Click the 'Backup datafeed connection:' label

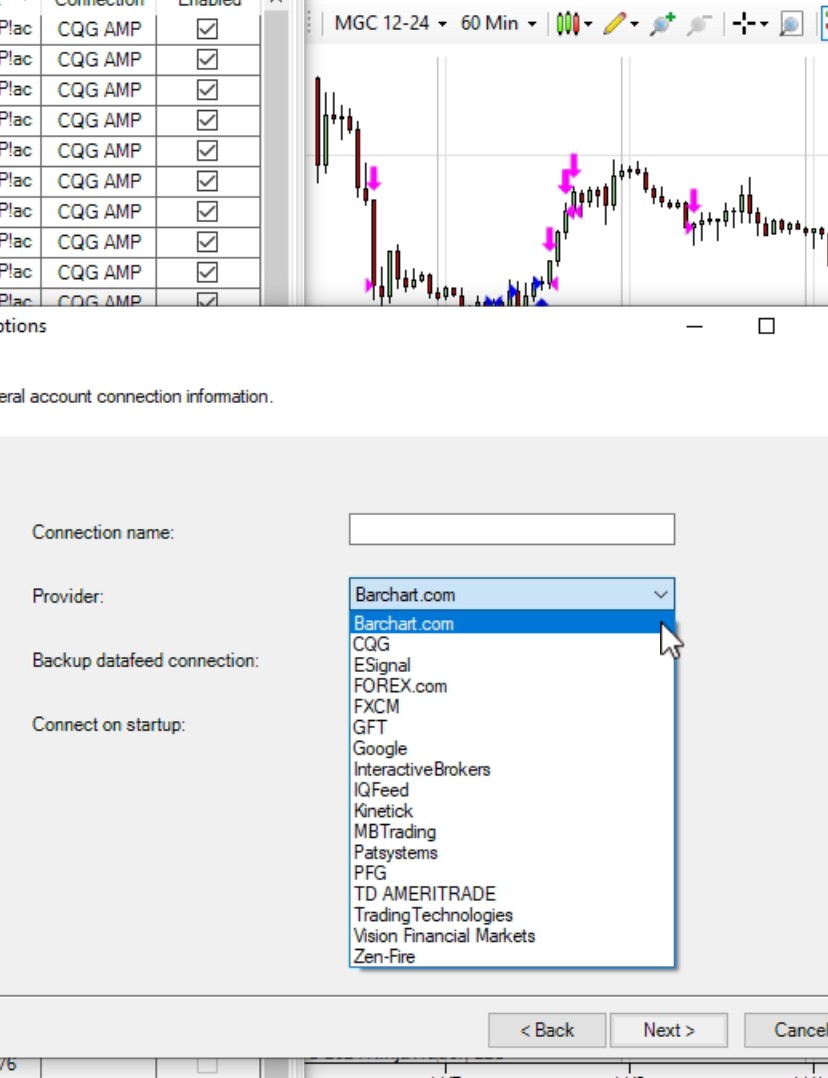coord(146,661)
